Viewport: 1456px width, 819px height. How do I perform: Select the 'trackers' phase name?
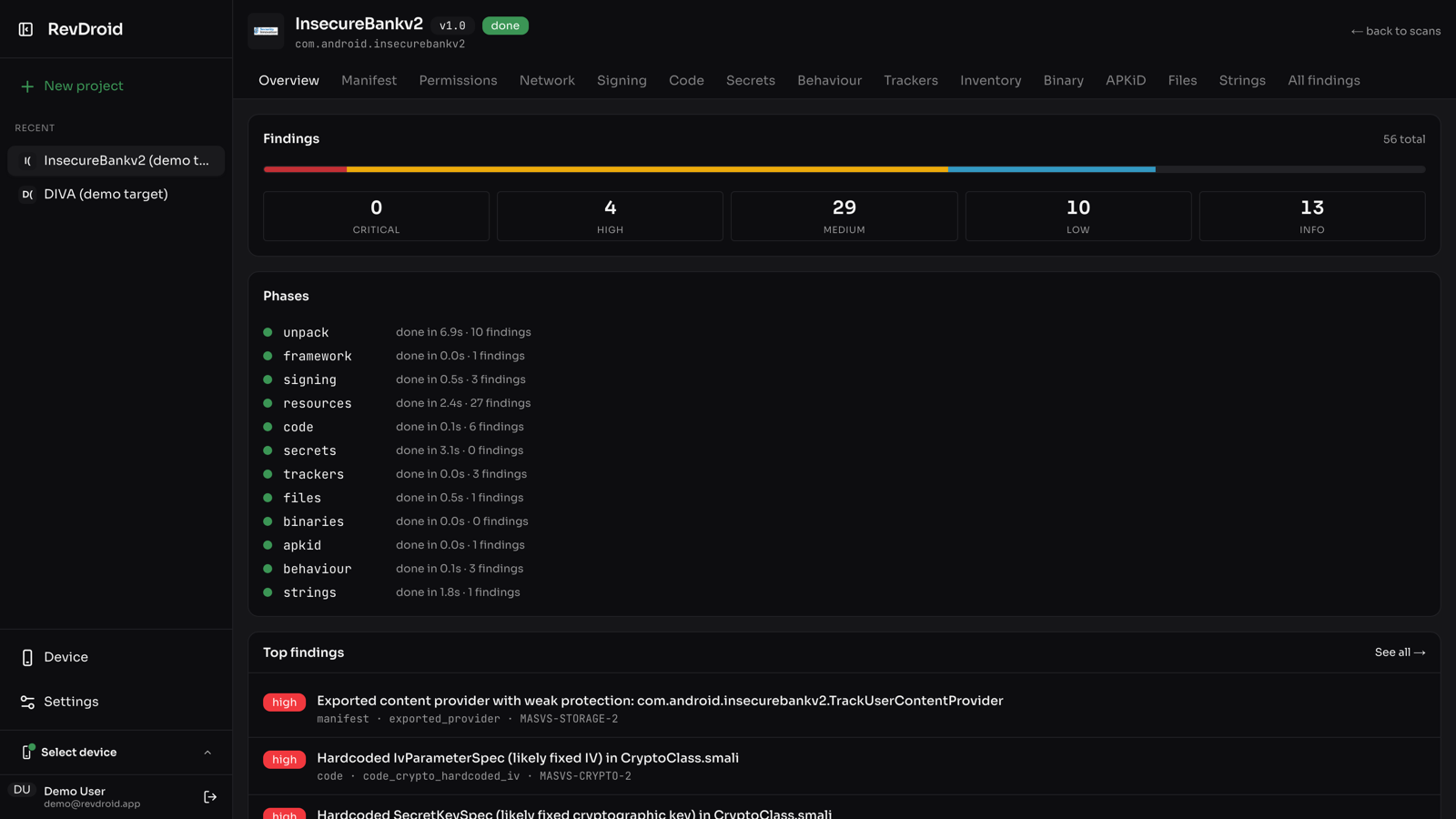[313, 474]
